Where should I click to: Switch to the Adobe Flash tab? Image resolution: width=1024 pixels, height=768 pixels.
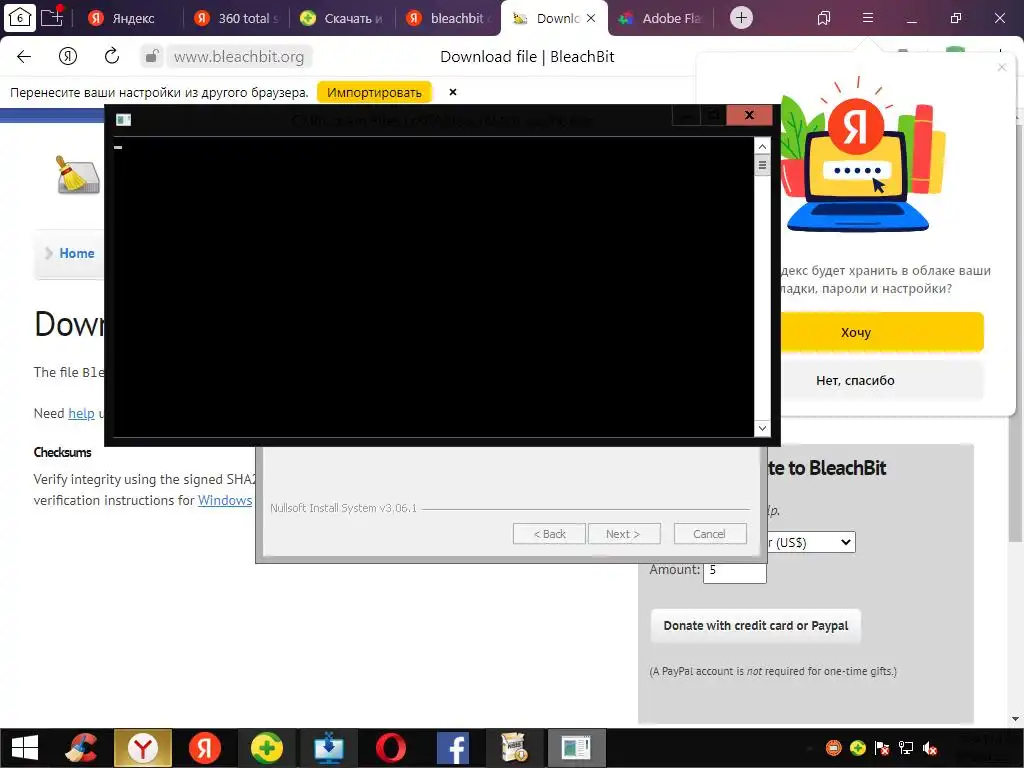[x=660, y=18]
